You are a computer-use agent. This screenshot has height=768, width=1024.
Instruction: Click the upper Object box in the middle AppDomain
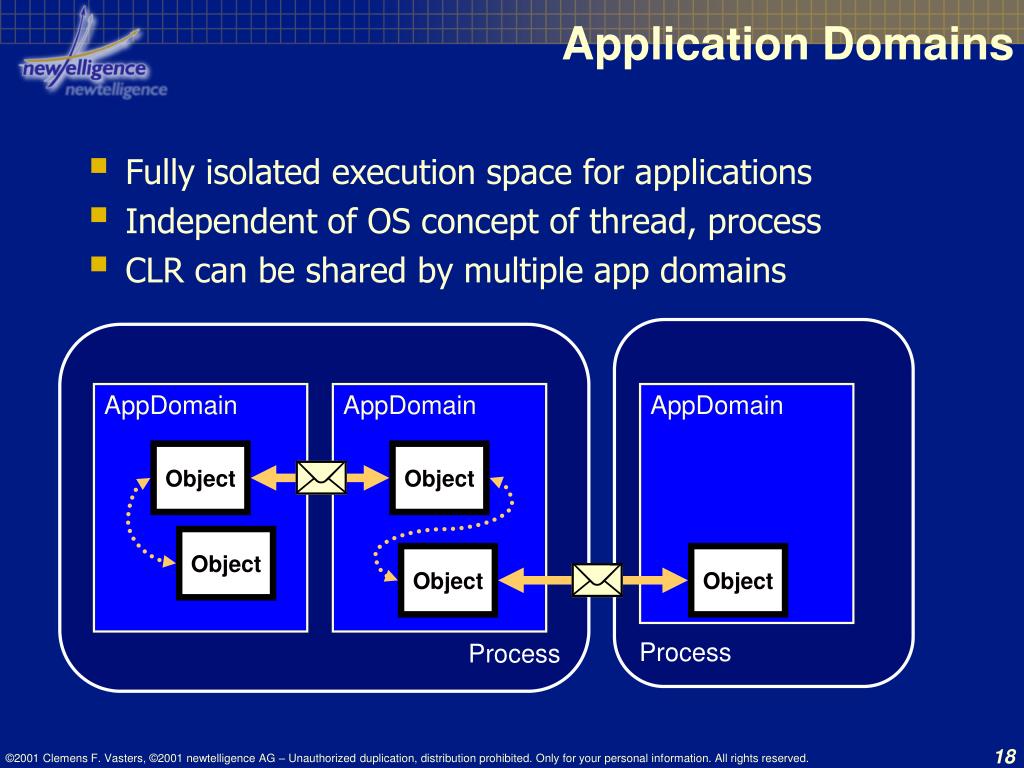(x=440, y=478)
